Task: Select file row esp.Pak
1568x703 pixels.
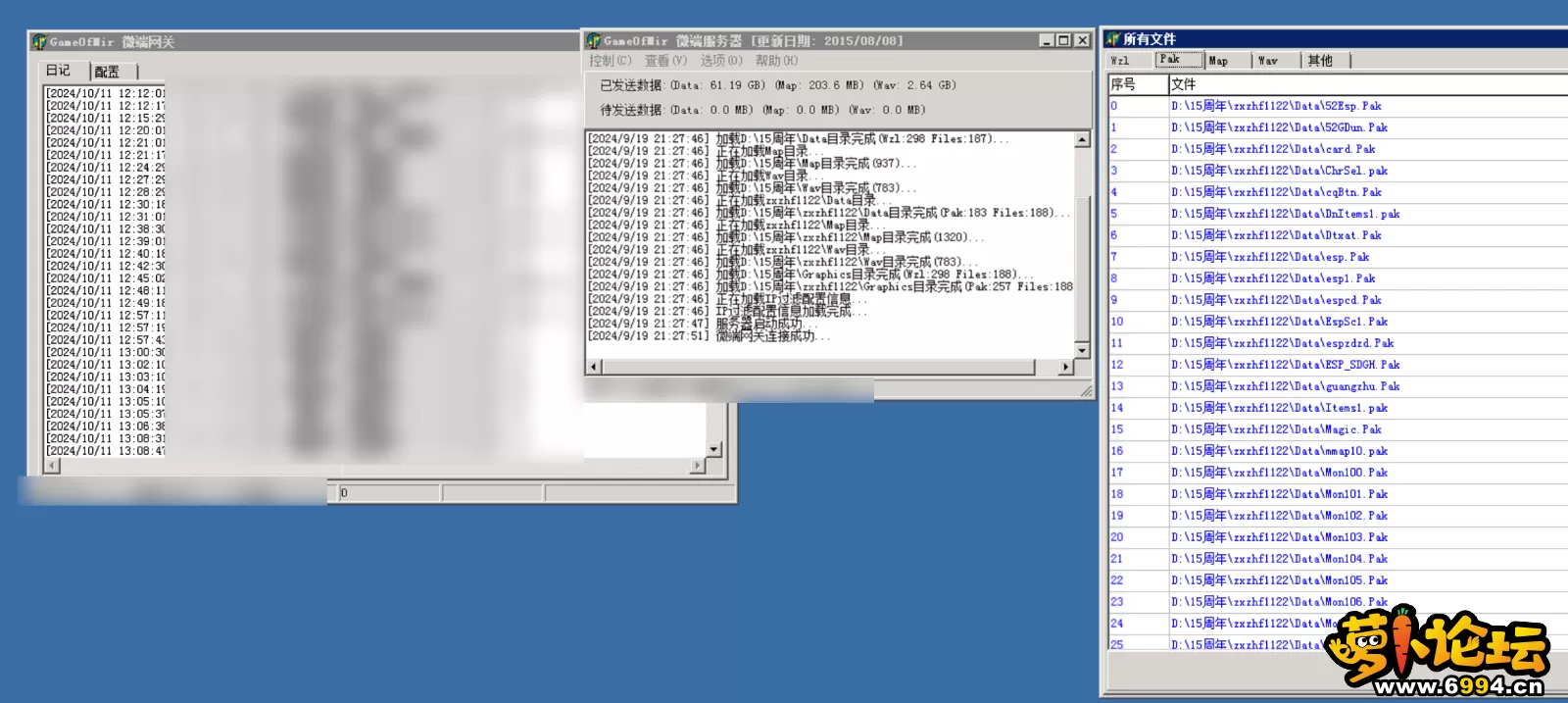Action: coord(1338,257)
